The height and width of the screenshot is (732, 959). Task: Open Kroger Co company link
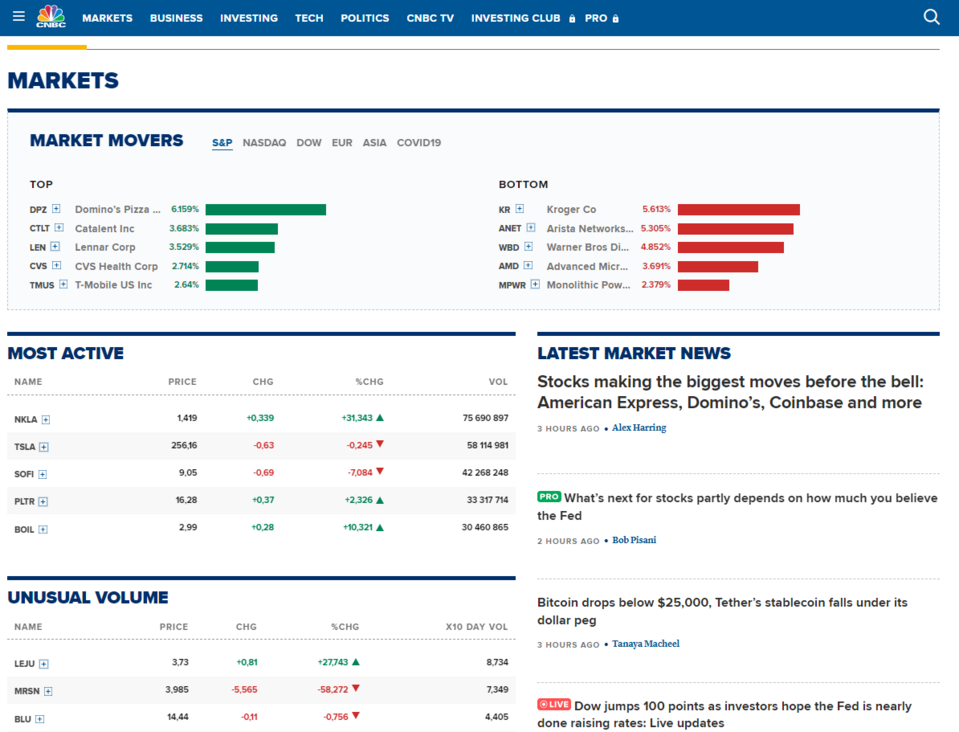[x=571, y=209]
